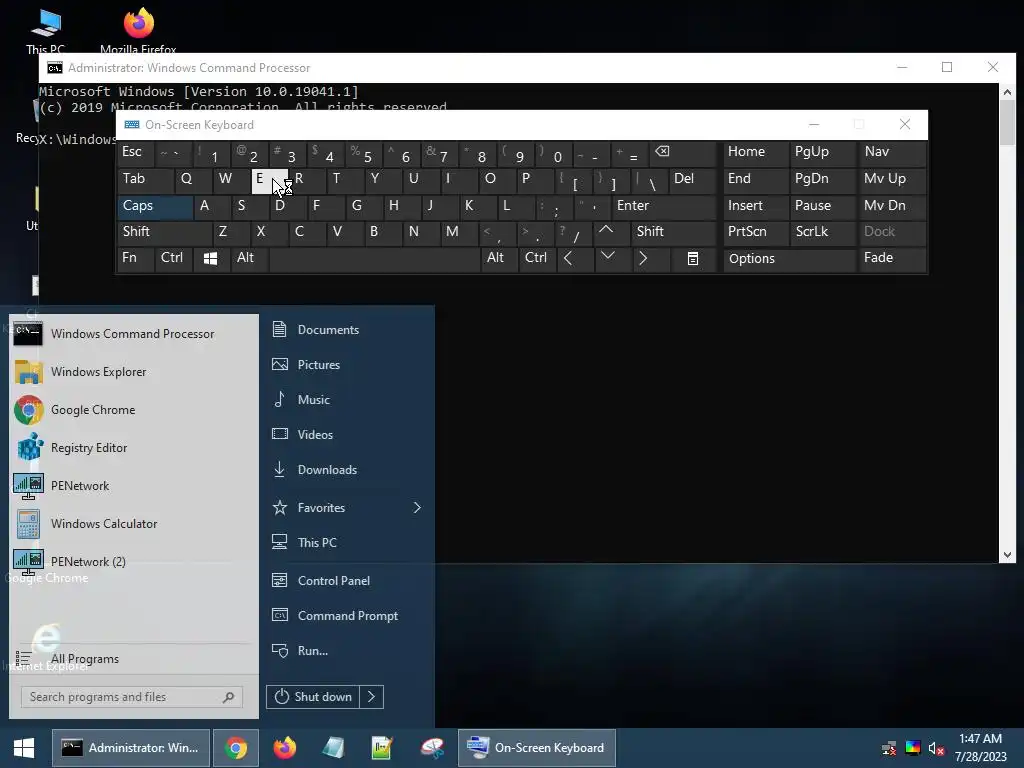This screenshot has width=1024, height=768.
Task: Open Registry Editor from Start menu
Action: 134,448
